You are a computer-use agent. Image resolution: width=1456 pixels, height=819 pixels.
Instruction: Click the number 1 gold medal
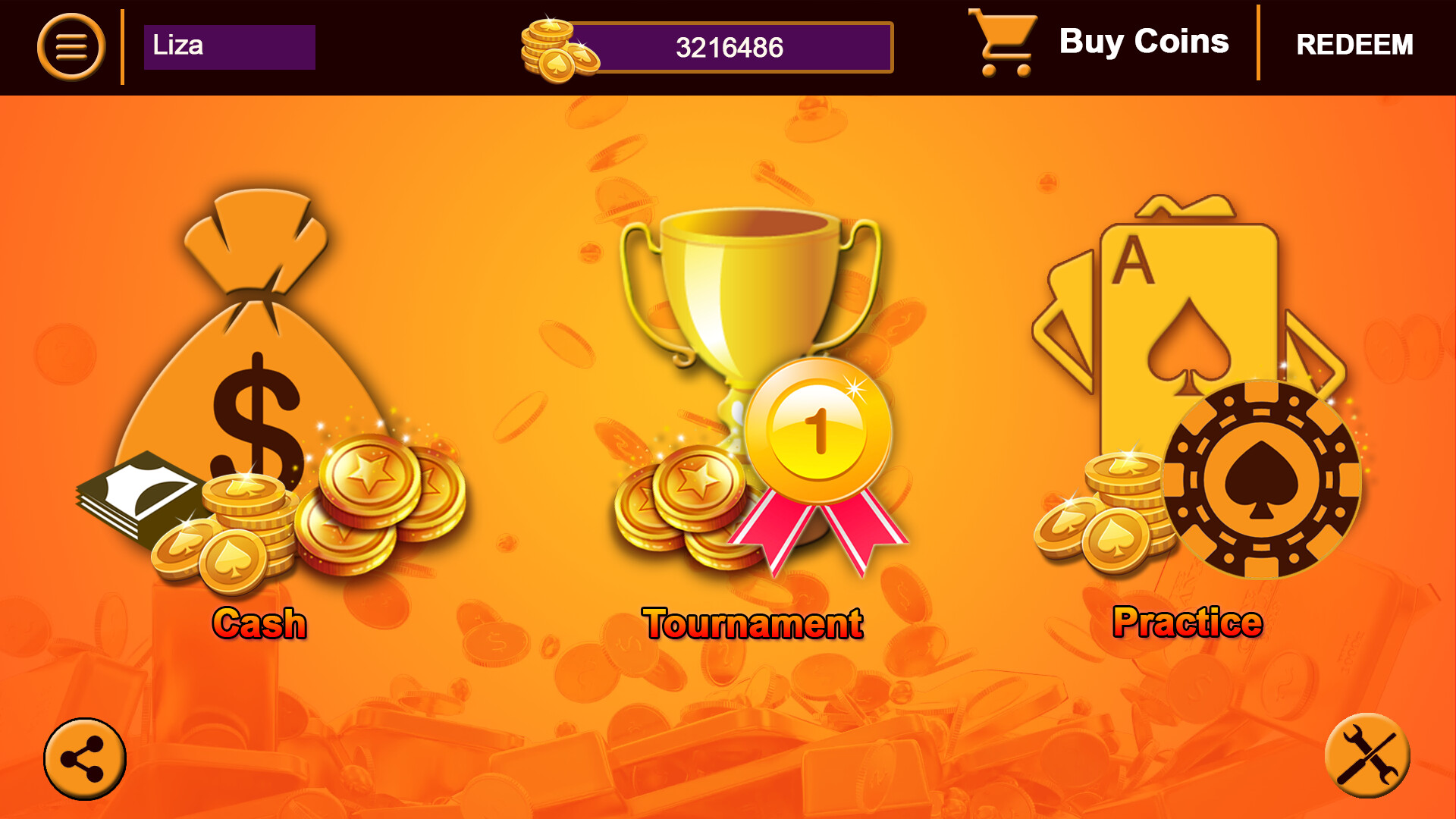coord(817,431)
